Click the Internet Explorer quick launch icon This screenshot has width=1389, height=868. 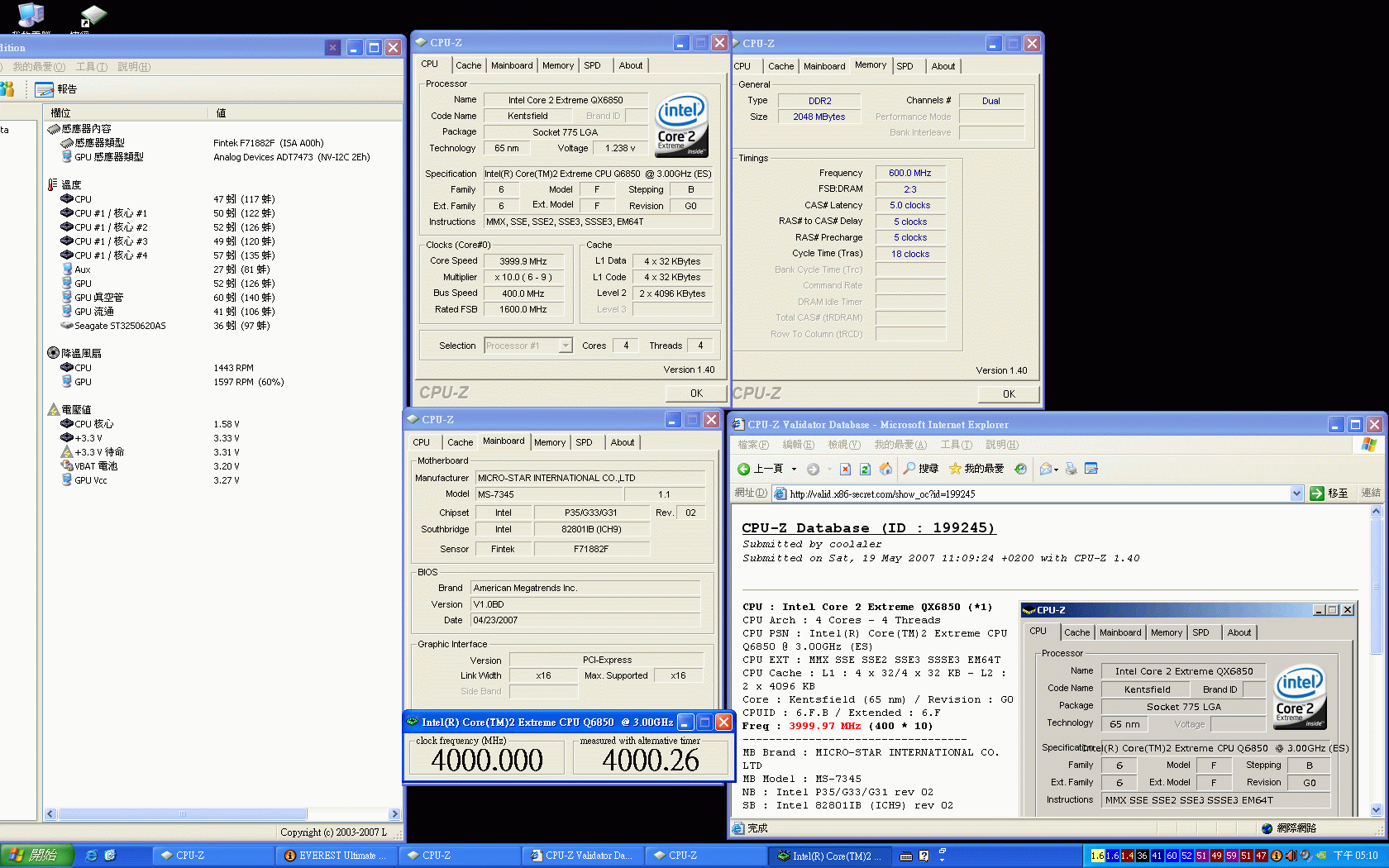tap(92, 856)
